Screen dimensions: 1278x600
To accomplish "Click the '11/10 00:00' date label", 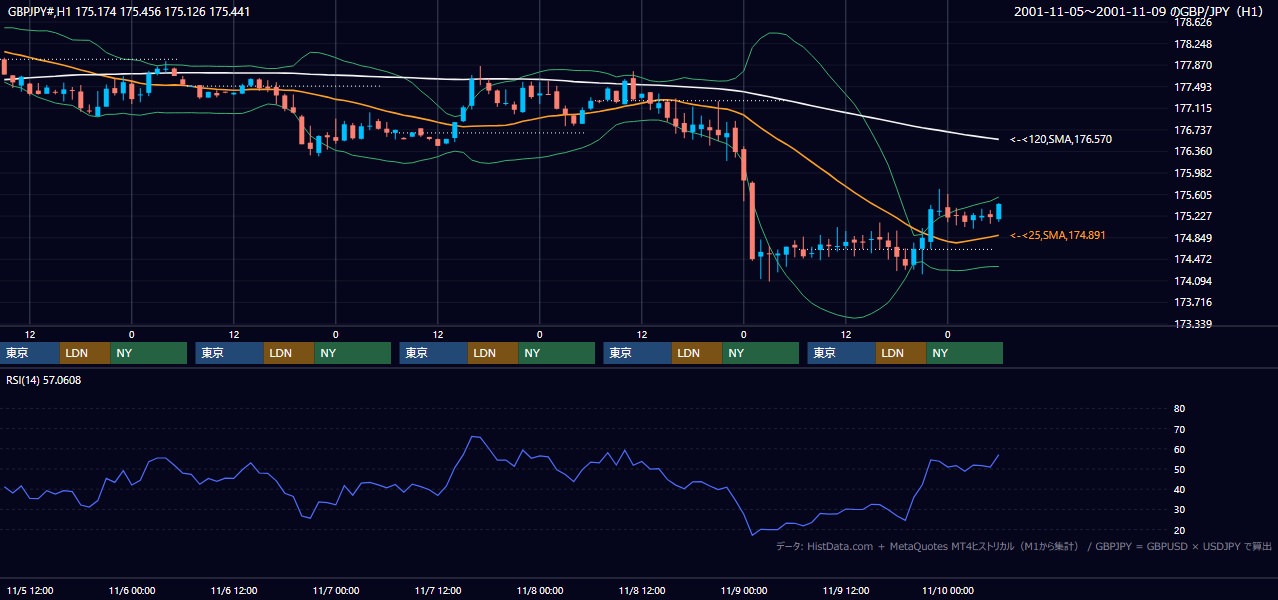I will [947, 590].
